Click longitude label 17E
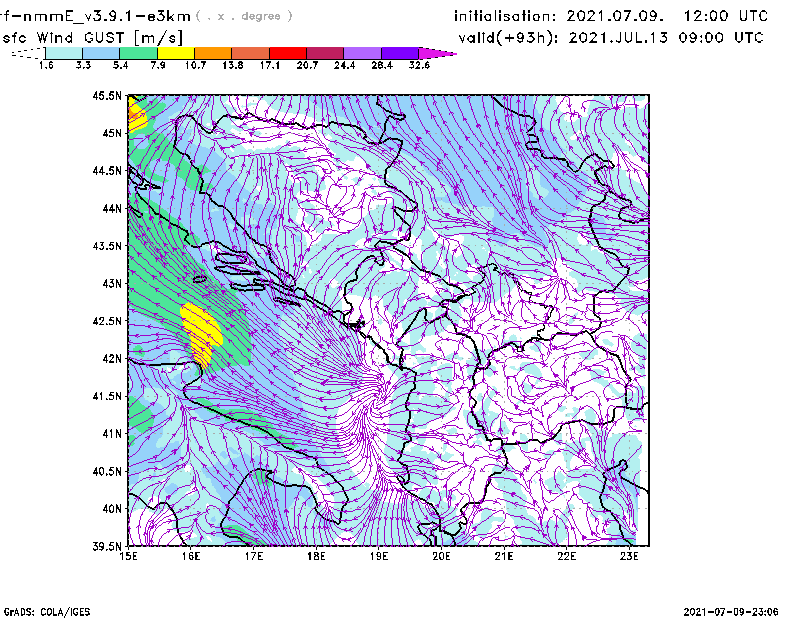Image resolution: width=800 pixels, height=618 pixels. pyautogui.click(x=254, y=556)
